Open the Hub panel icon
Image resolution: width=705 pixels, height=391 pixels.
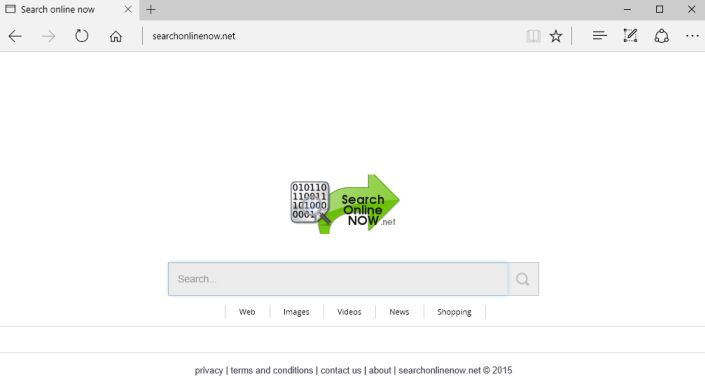tap(599, 36)
